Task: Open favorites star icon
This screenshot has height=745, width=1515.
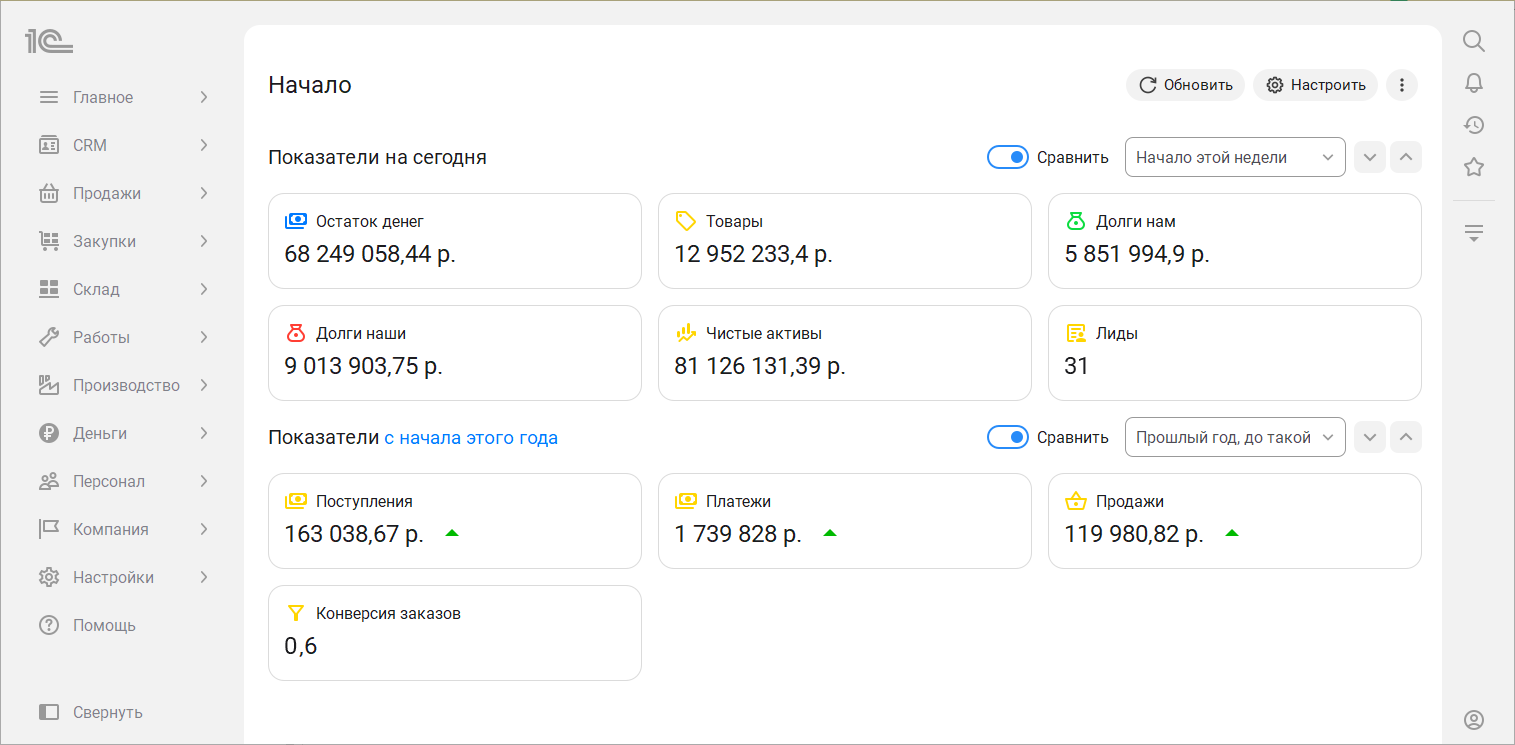Action: (1473, 167)
